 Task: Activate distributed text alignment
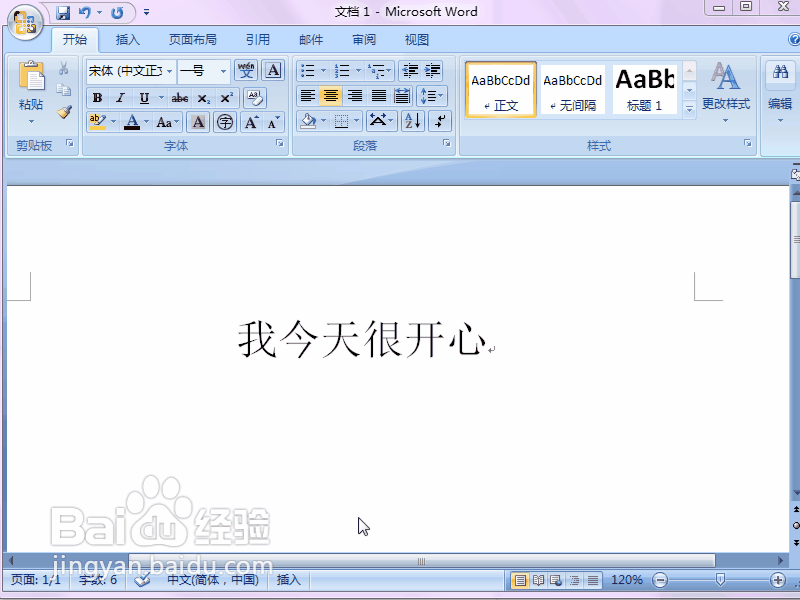click(x=402, y=95)
